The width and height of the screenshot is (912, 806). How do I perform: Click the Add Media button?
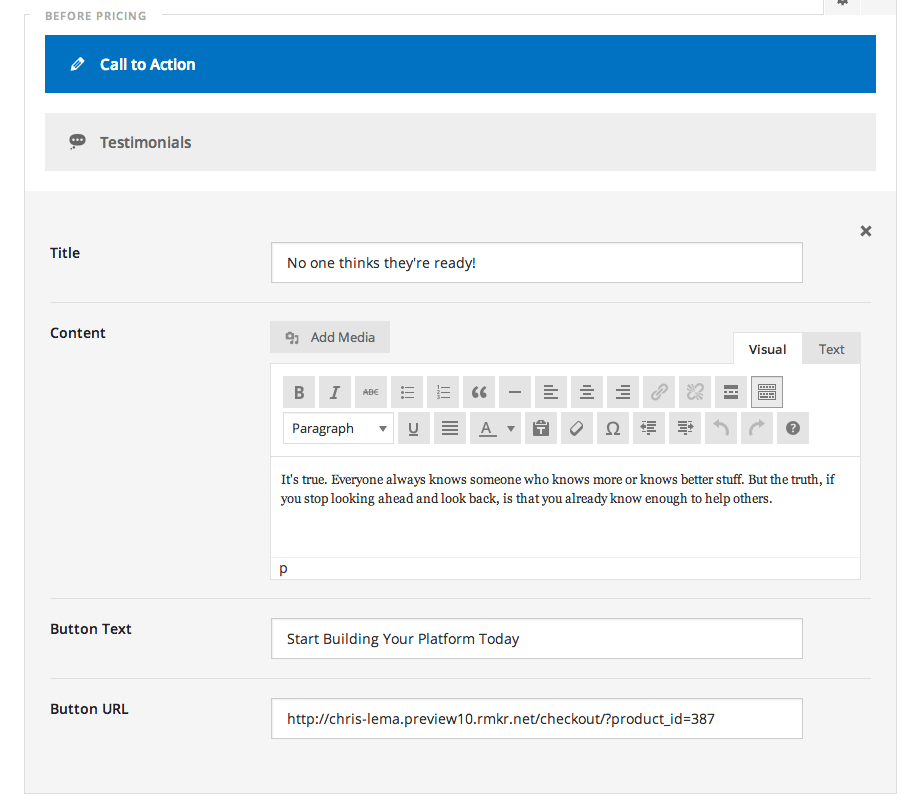pos(329,337)
